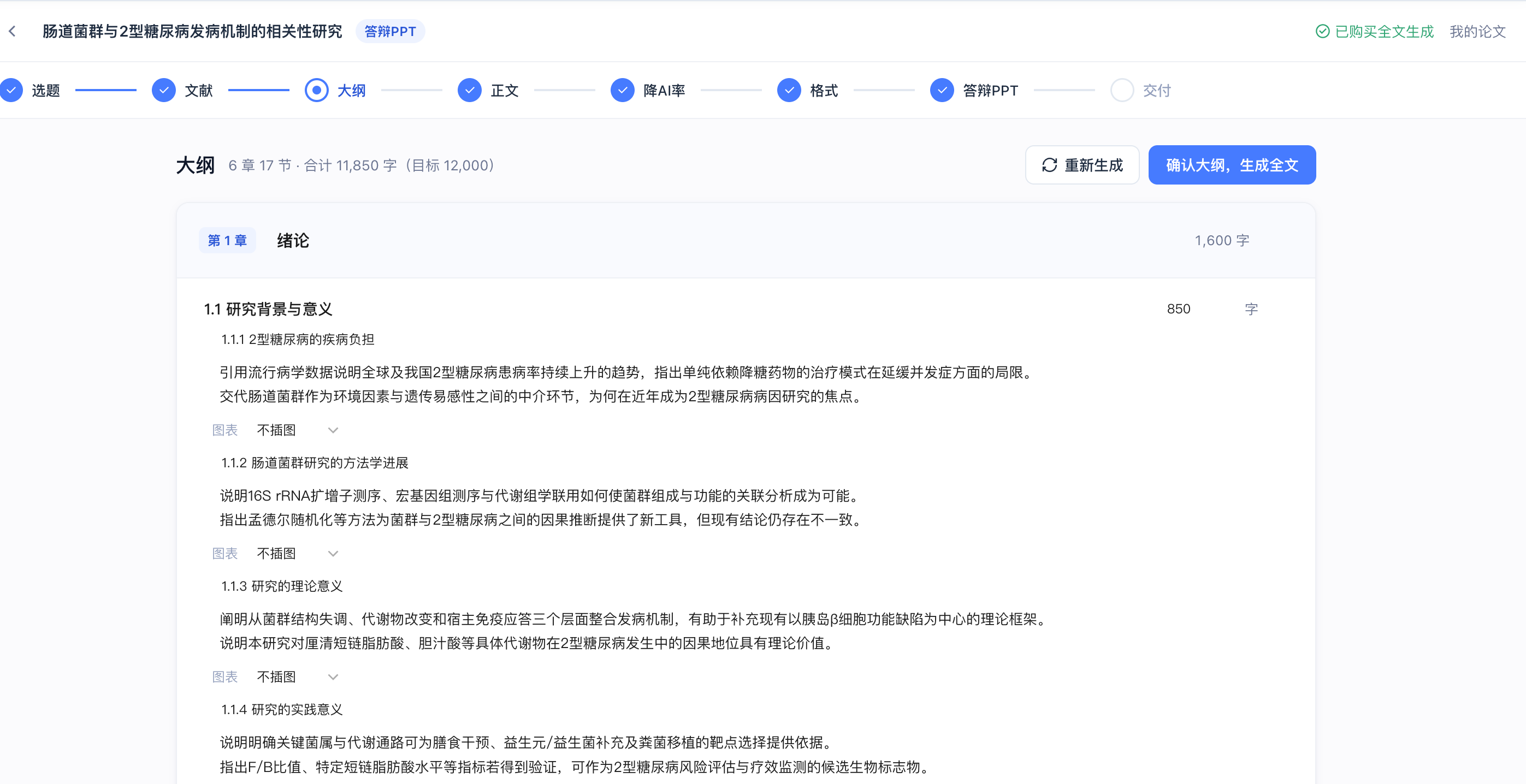Viewport: 1526px width, 784px height.
Task: Go to the 降AI率 step
Action: coord(664,91)
